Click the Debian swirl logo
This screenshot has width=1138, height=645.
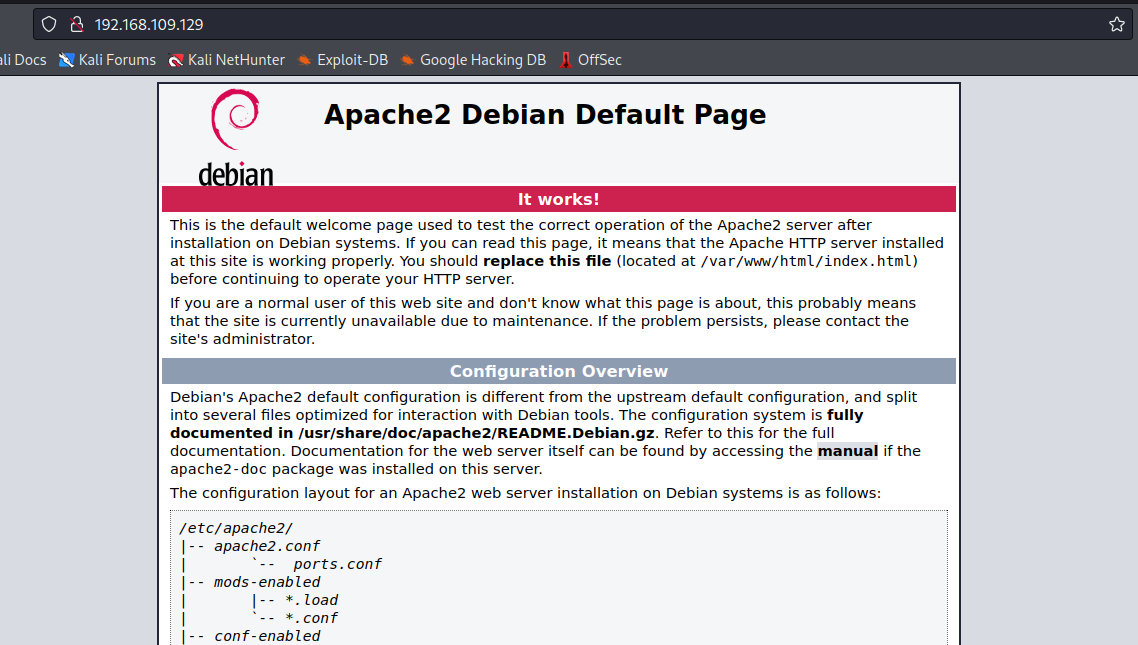pos(234,119)
